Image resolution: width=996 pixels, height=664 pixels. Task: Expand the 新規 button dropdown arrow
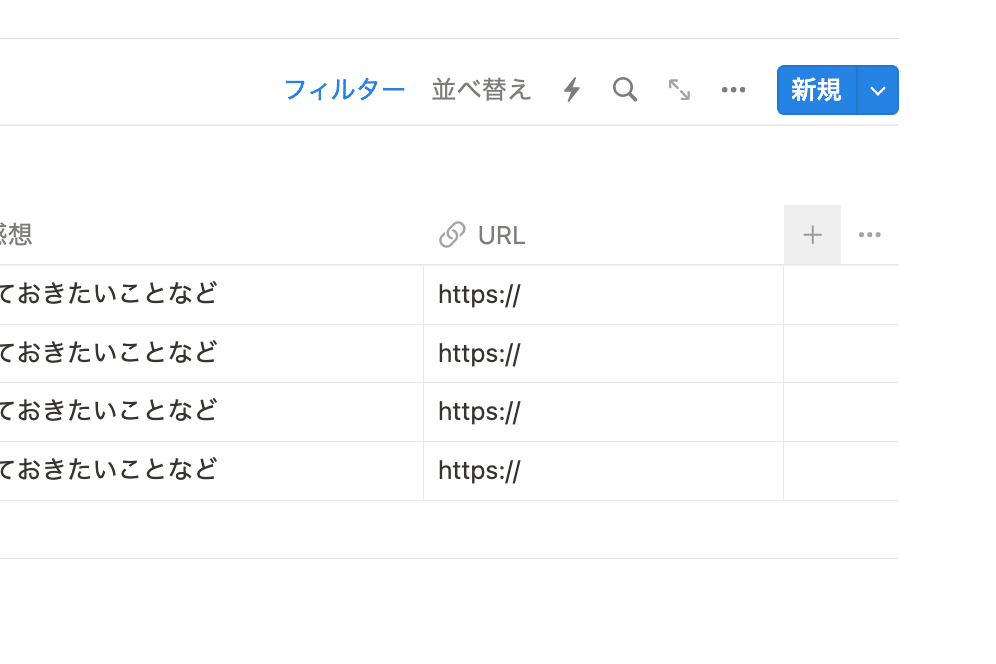point(878,91)
